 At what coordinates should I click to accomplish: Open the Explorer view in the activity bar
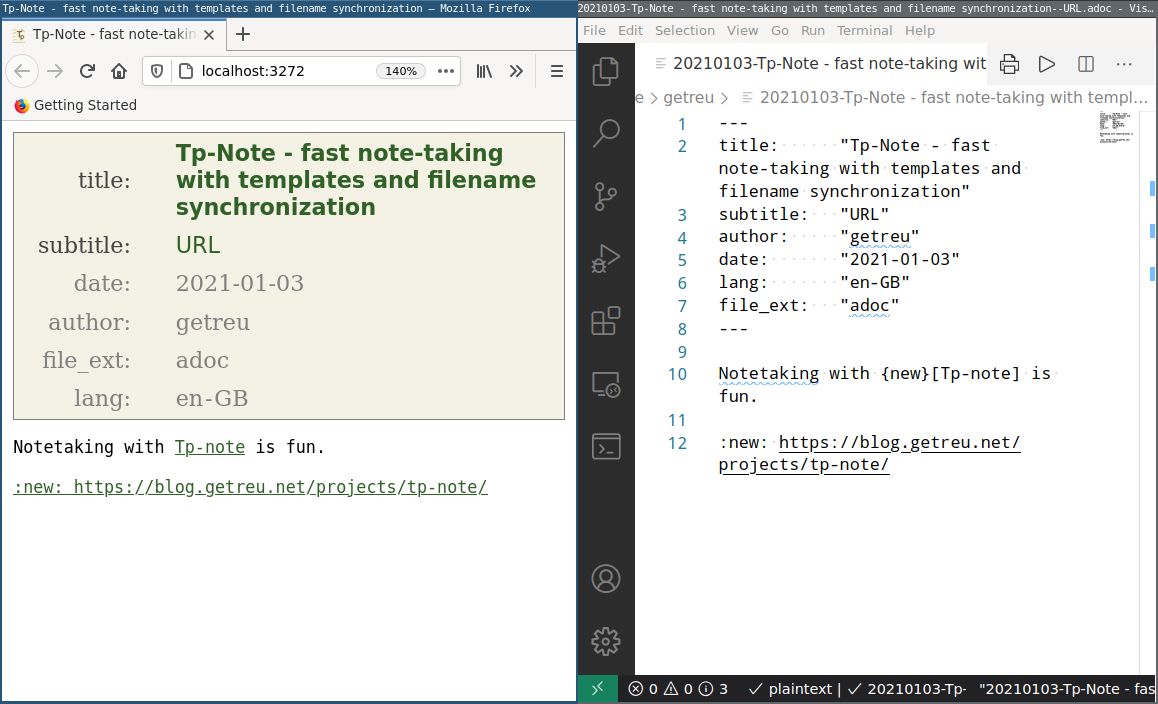click(x=606, y=72)
